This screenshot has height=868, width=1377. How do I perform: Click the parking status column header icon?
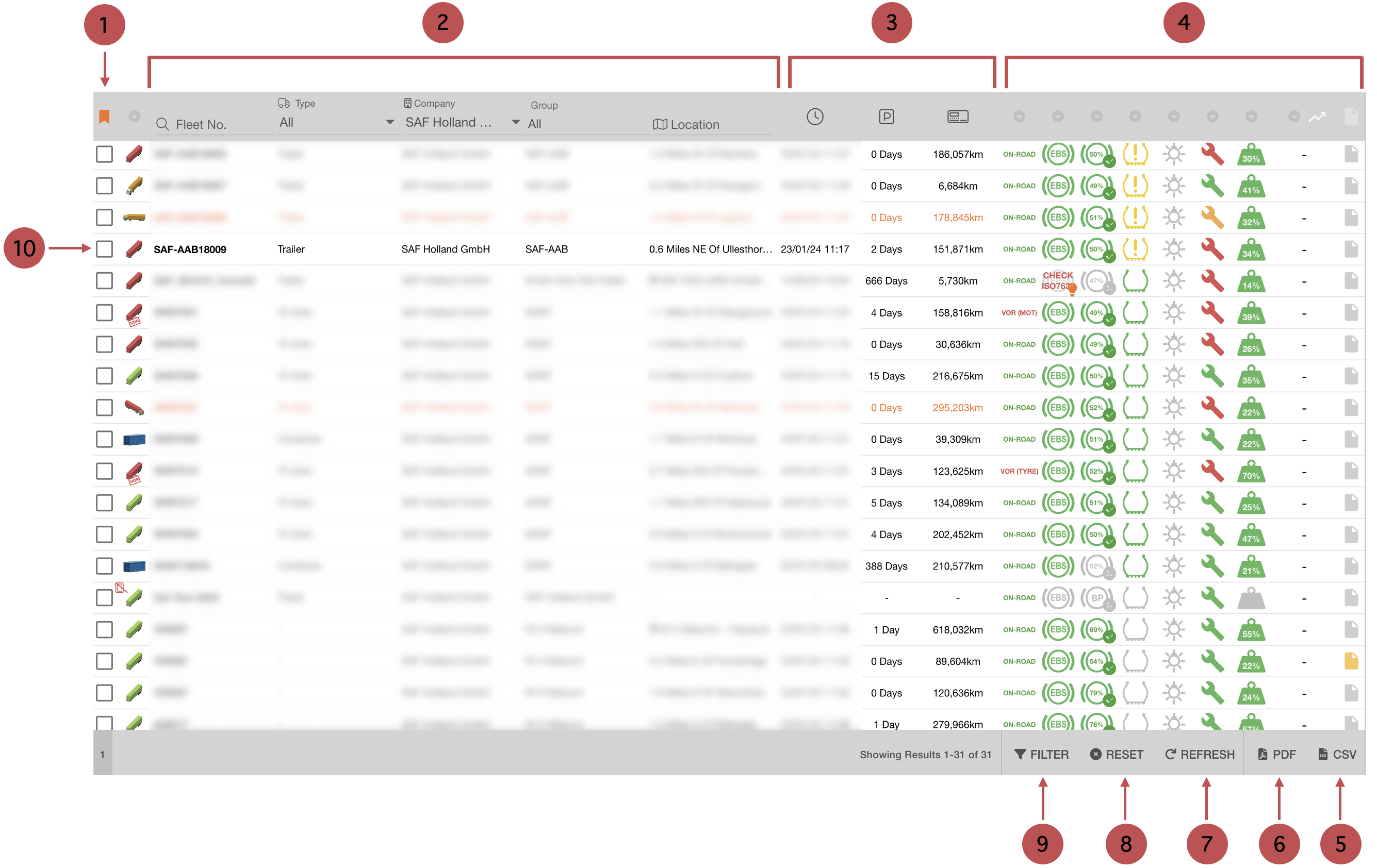click(887, 116)
